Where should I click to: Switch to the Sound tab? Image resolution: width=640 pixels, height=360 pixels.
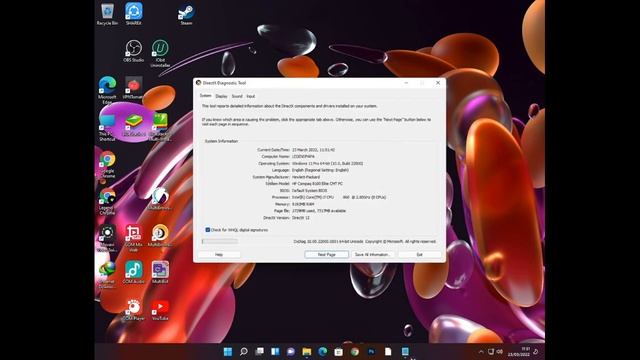point(237,96)
